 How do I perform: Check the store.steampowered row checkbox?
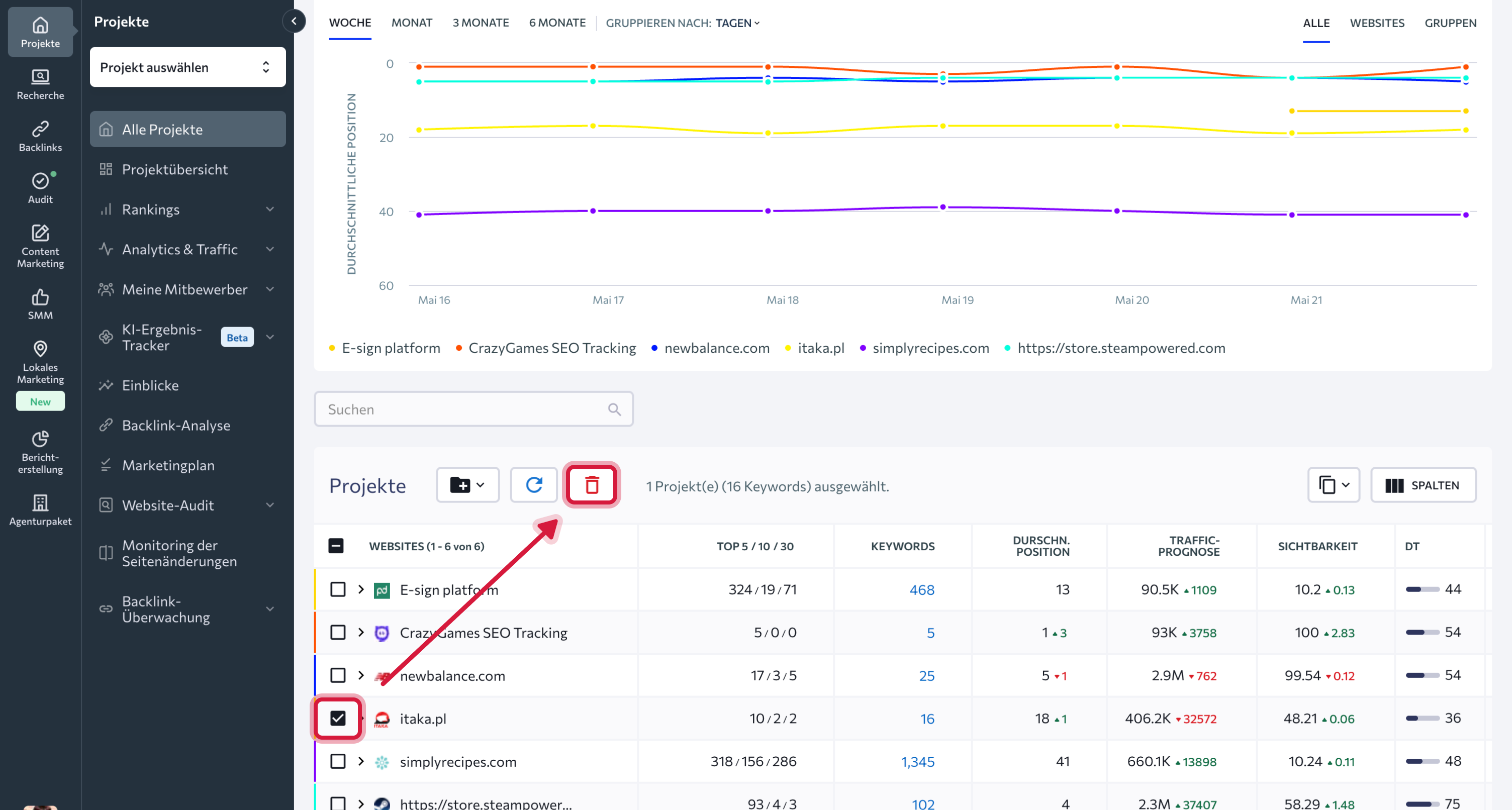tap(337, 803)
